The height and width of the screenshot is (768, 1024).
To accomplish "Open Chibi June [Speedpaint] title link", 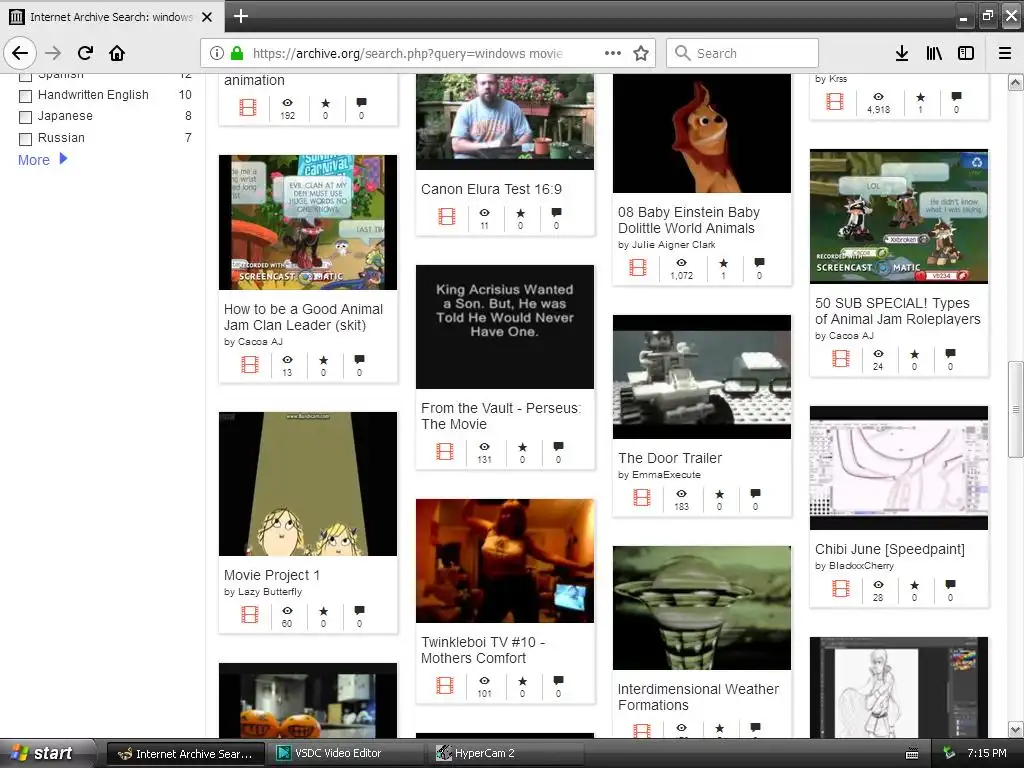I will 889,549.
